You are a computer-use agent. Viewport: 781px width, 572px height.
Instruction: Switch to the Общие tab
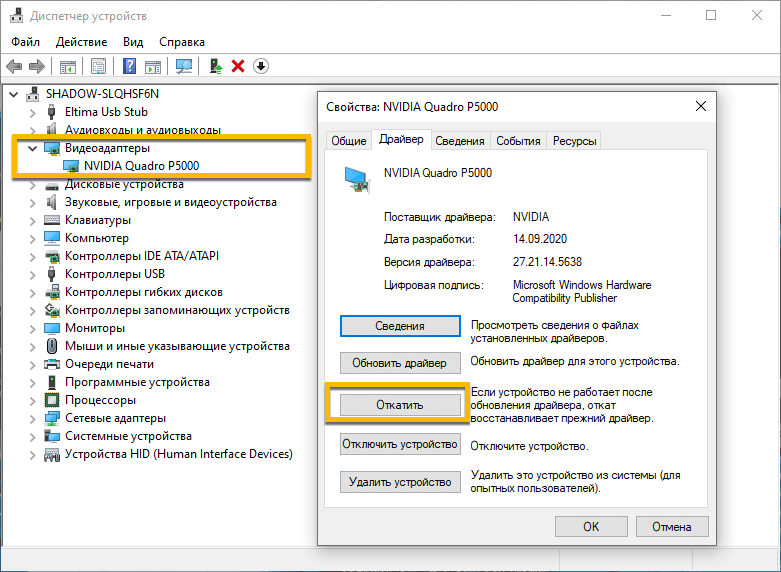point(349,141)
